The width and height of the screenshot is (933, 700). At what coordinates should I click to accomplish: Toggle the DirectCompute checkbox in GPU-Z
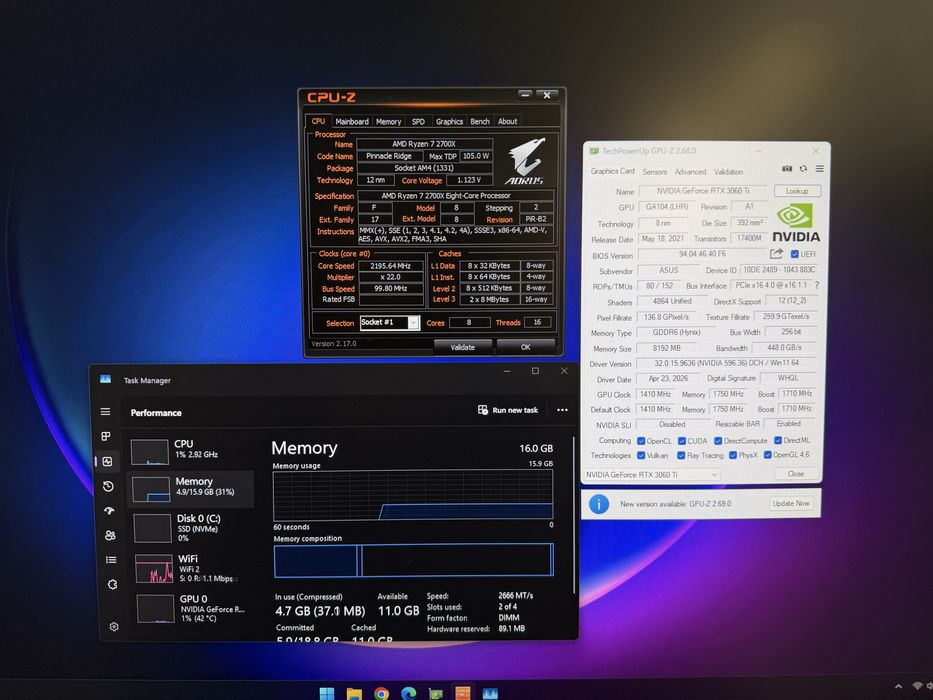pyautogui.click(x=718, y=441)
